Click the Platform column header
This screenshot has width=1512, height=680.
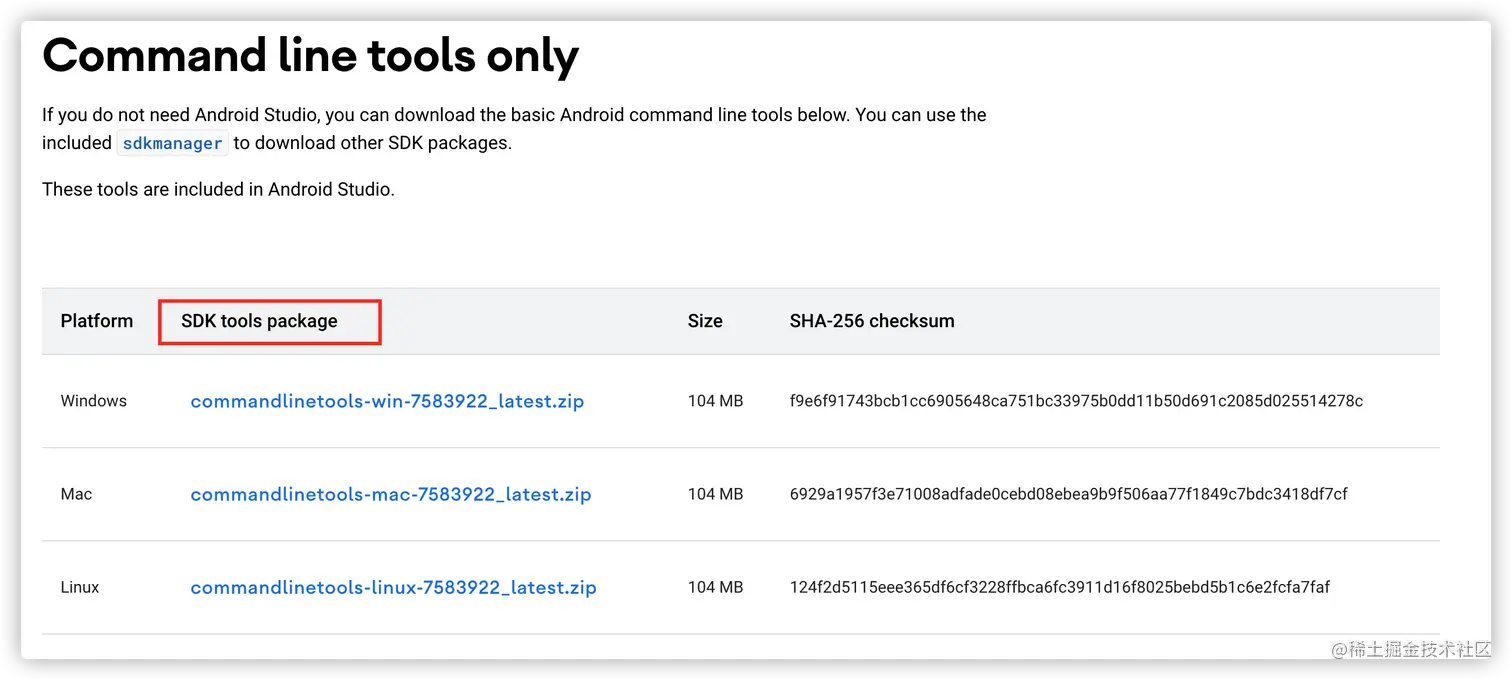pos(97,321)
